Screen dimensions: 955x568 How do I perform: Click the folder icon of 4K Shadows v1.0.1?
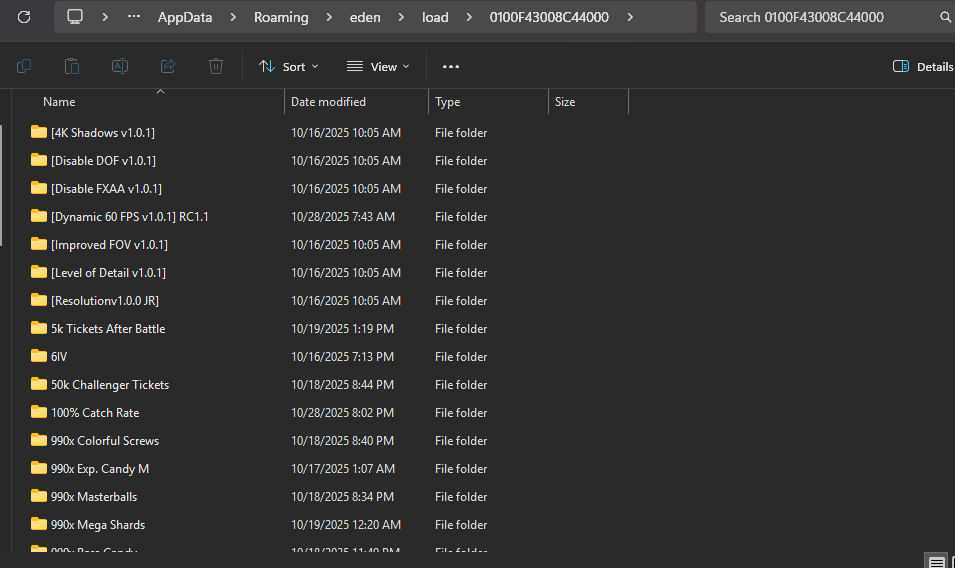point(39,132)
